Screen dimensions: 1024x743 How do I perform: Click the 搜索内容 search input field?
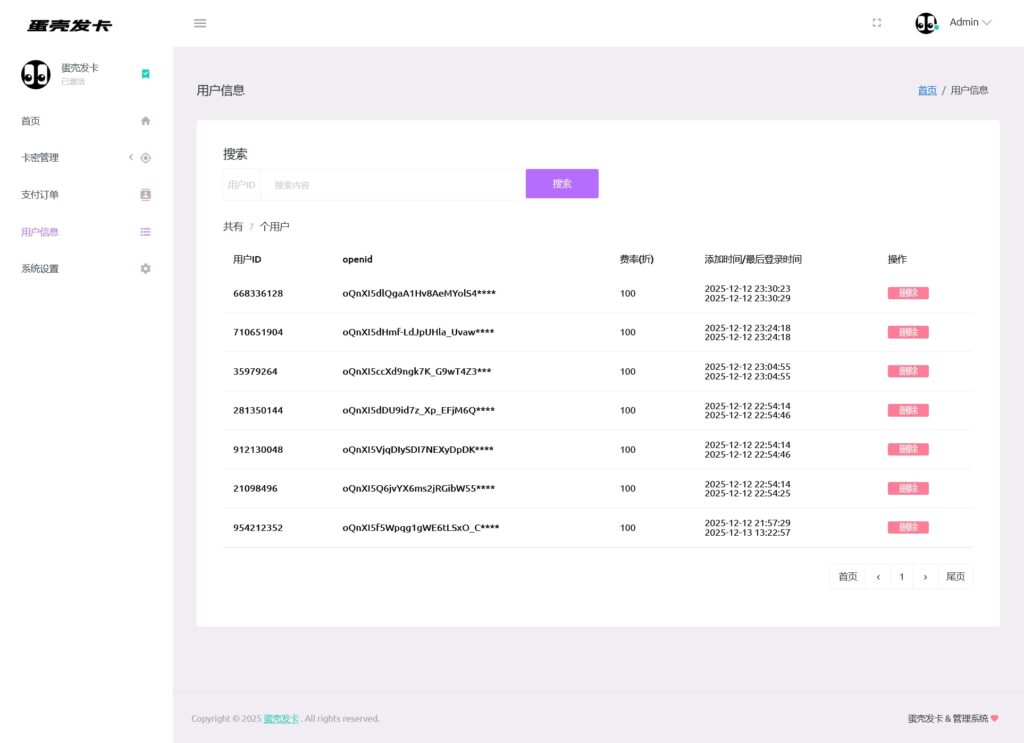point(392,185)
